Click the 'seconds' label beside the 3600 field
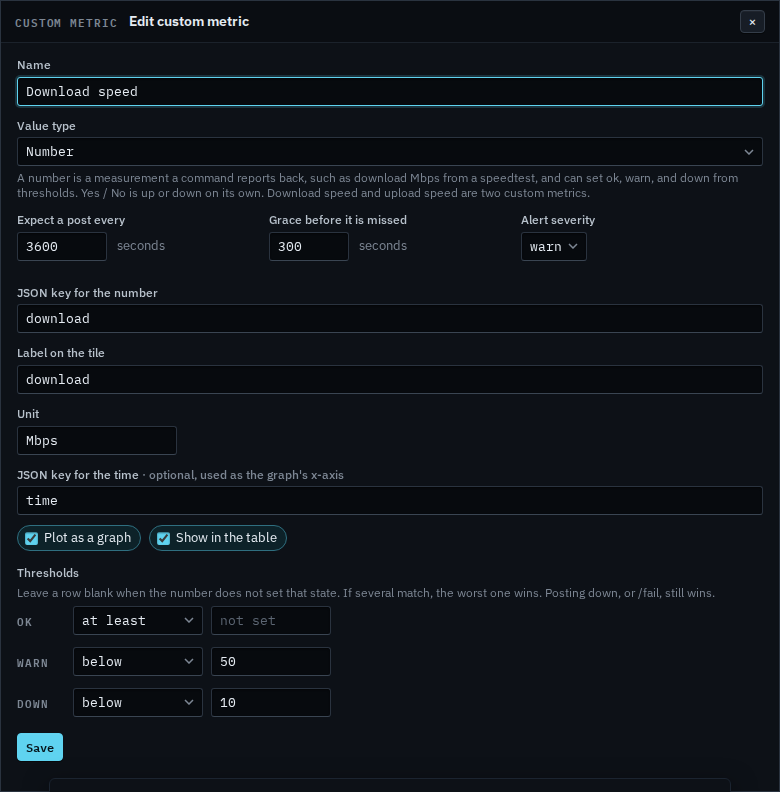This screenshot has height=792, width=780. click(x=141, y=246)
